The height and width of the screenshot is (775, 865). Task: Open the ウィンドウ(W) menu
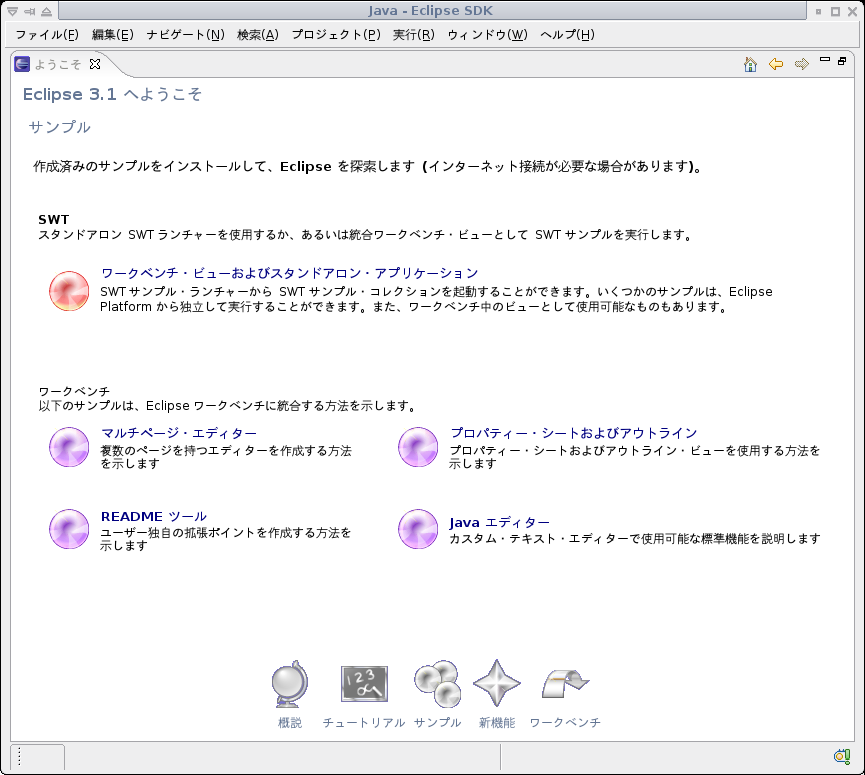[487, 35]
